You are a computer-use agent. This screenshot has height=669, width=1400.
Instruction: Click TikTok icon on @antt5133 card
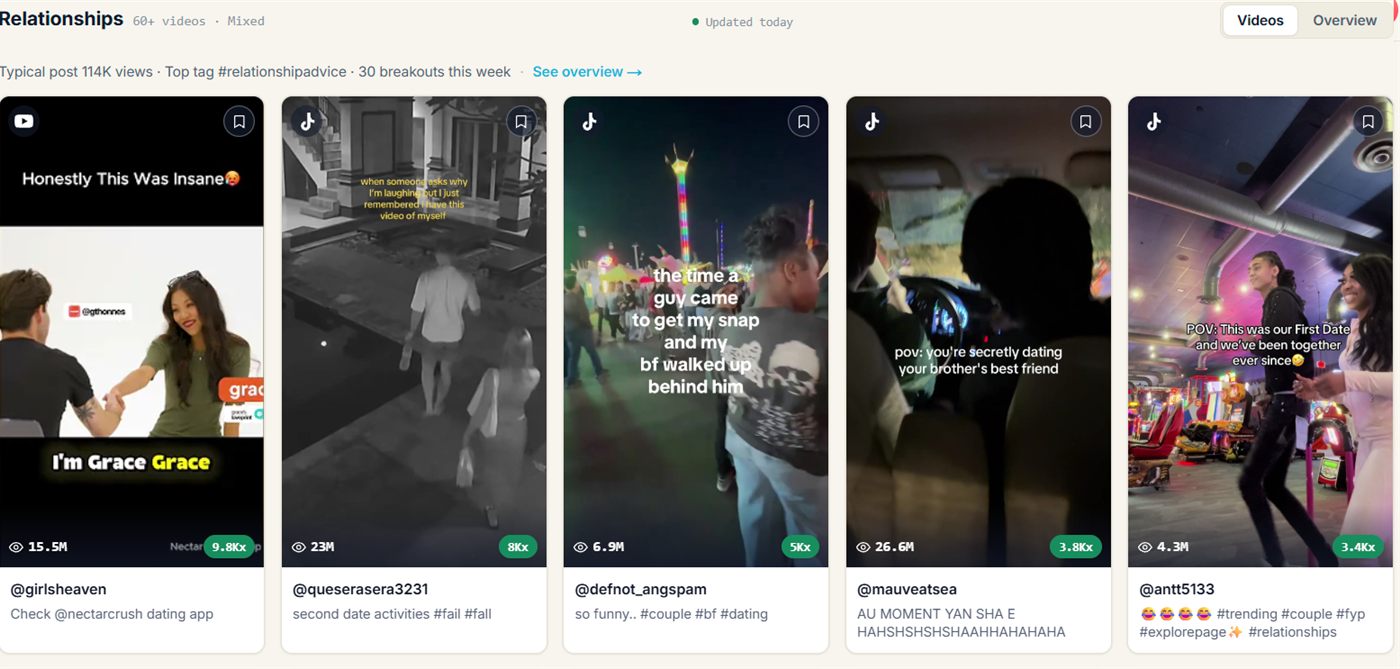(1153, 121)
